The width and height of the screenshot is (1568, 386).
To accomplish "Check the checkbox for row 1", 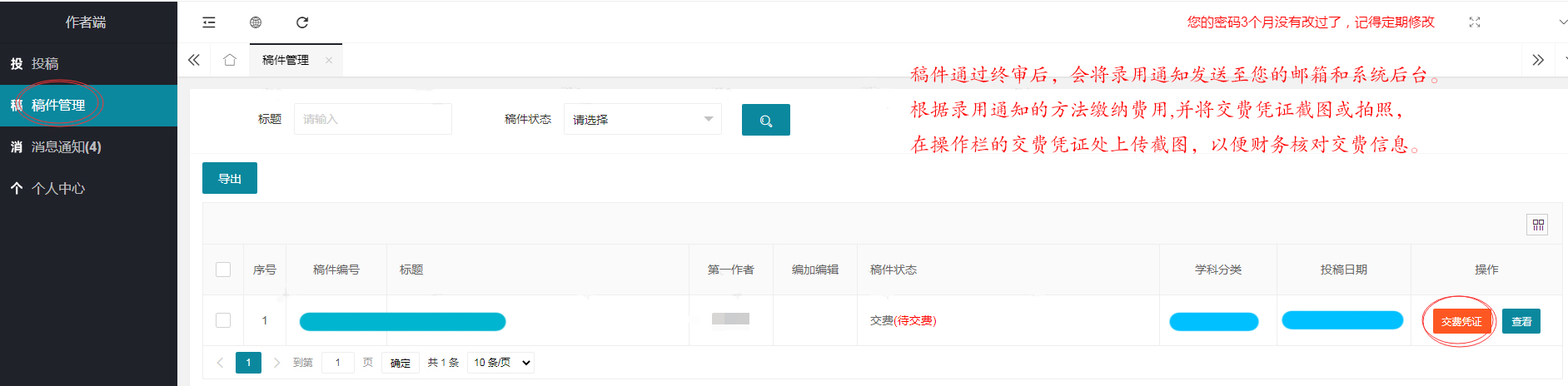I will pos(223,320).
